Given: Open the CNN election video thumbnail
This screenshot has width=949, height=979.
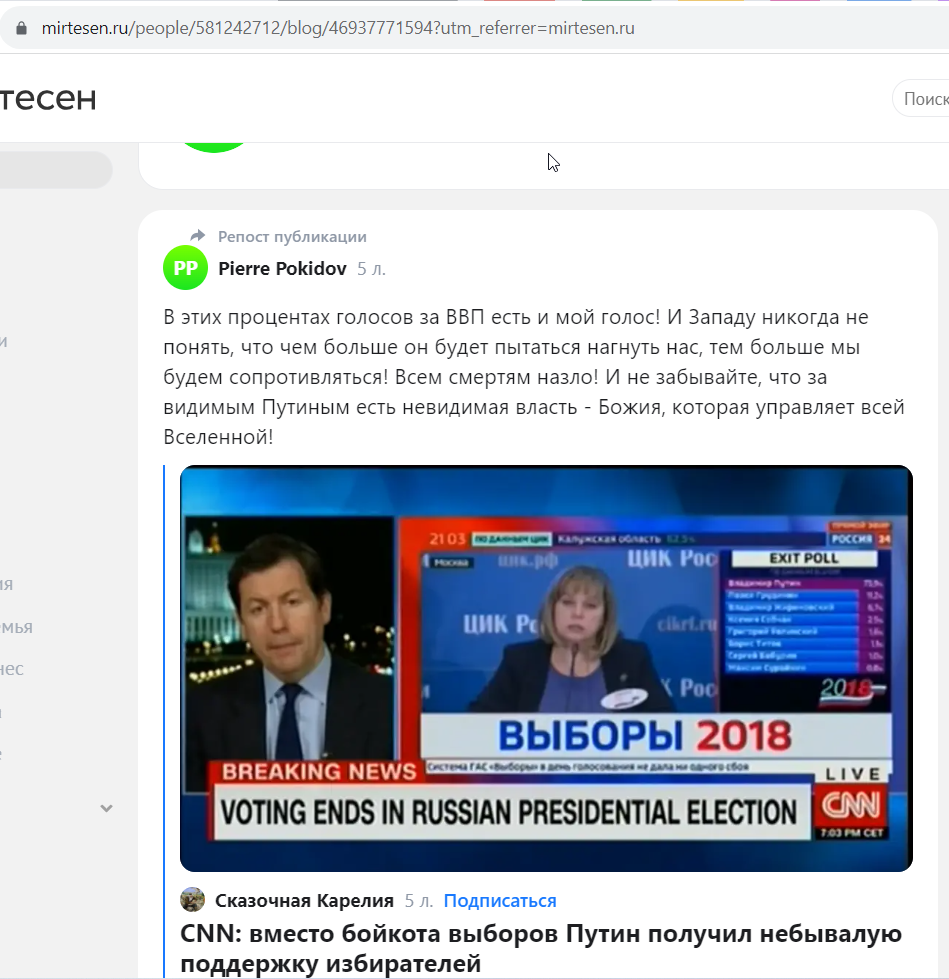Looking at the screenshot, I should coord(546,668).
